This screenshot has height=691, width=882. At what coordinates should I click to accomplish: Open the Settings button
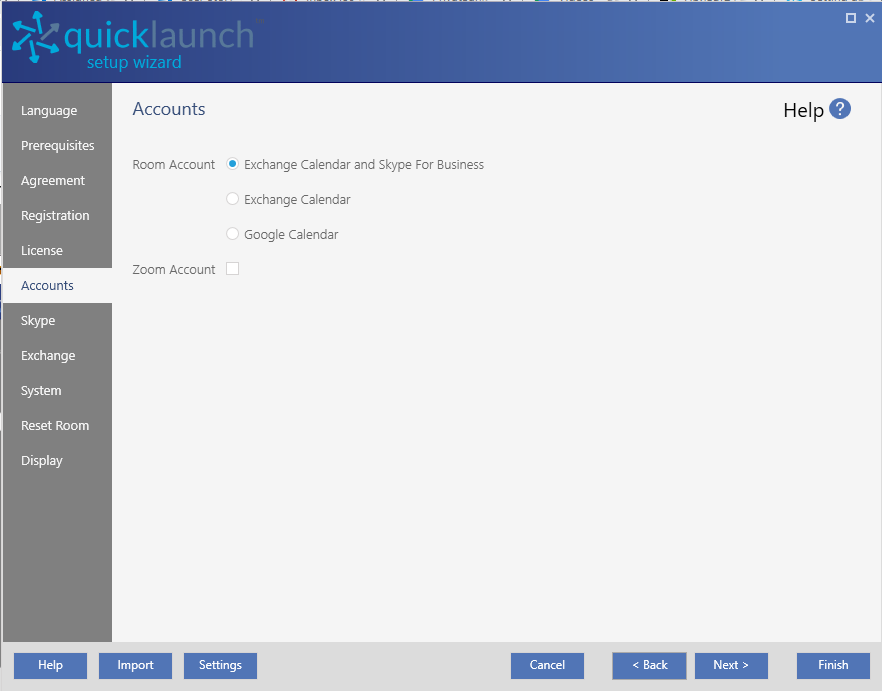[220, 665]
